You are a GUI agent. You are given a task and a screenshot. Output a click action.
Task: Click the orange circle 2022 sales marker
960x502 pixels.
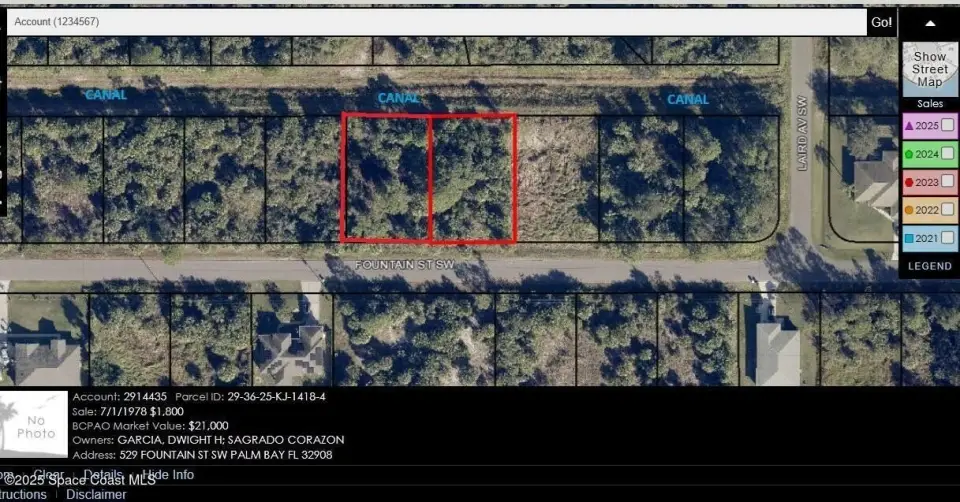[909, 211]
